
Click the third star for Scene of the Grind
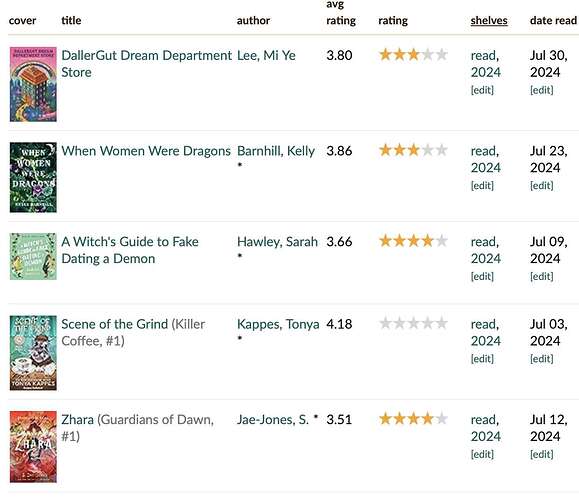coord(414,323)
